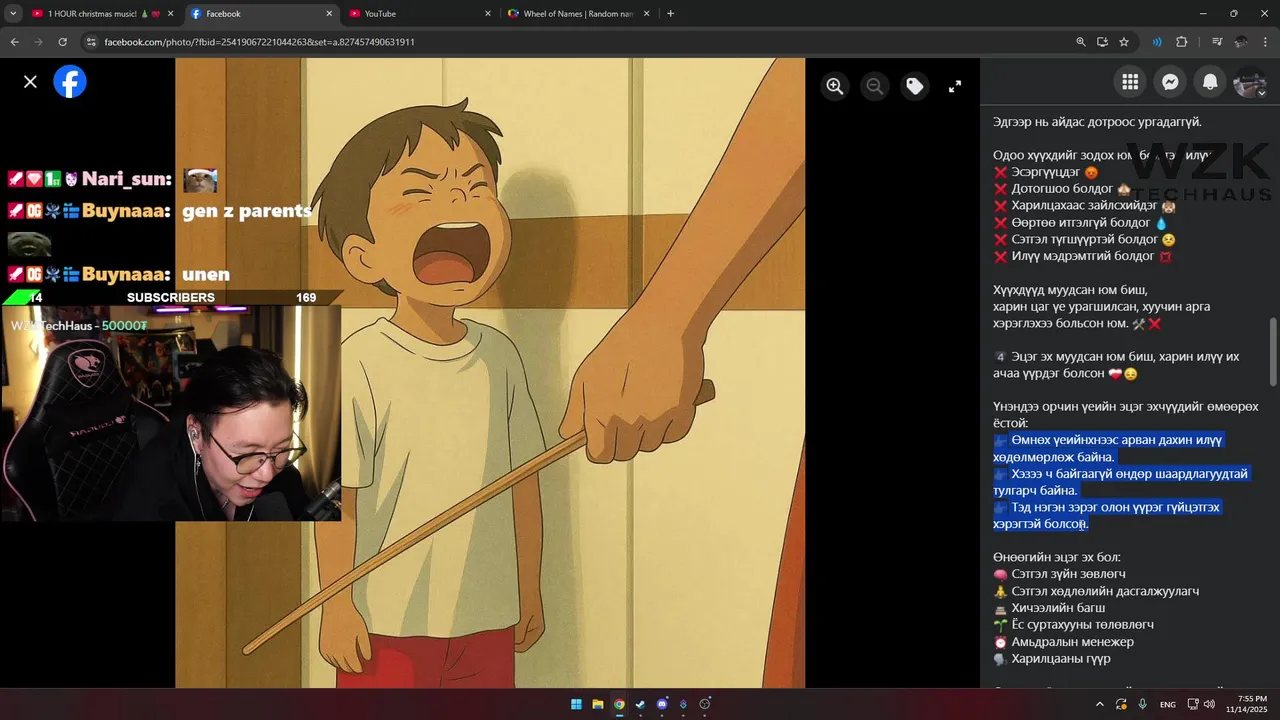The width and height of the screenshot is (1280, 720).
Task: Click the blue sound-wave extension icon
Action: [x=1157, y=42]
